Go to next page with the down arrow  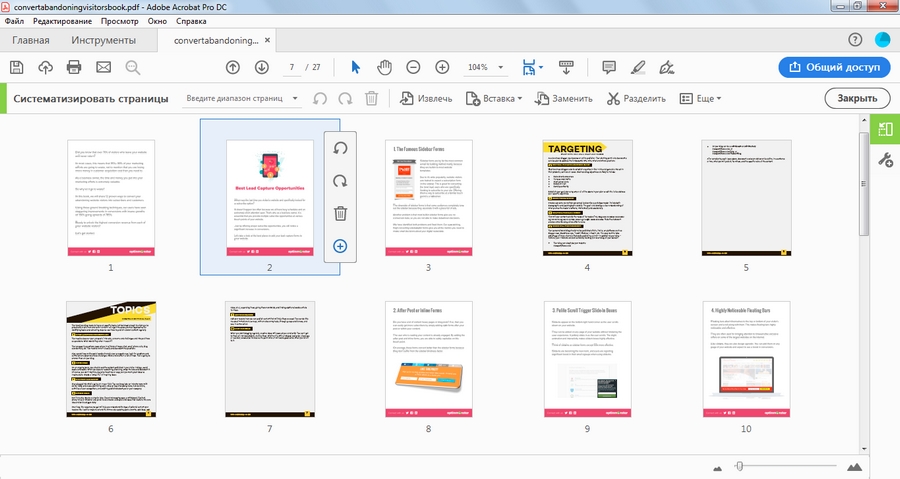pyautogui.click(x=262, y=67)
